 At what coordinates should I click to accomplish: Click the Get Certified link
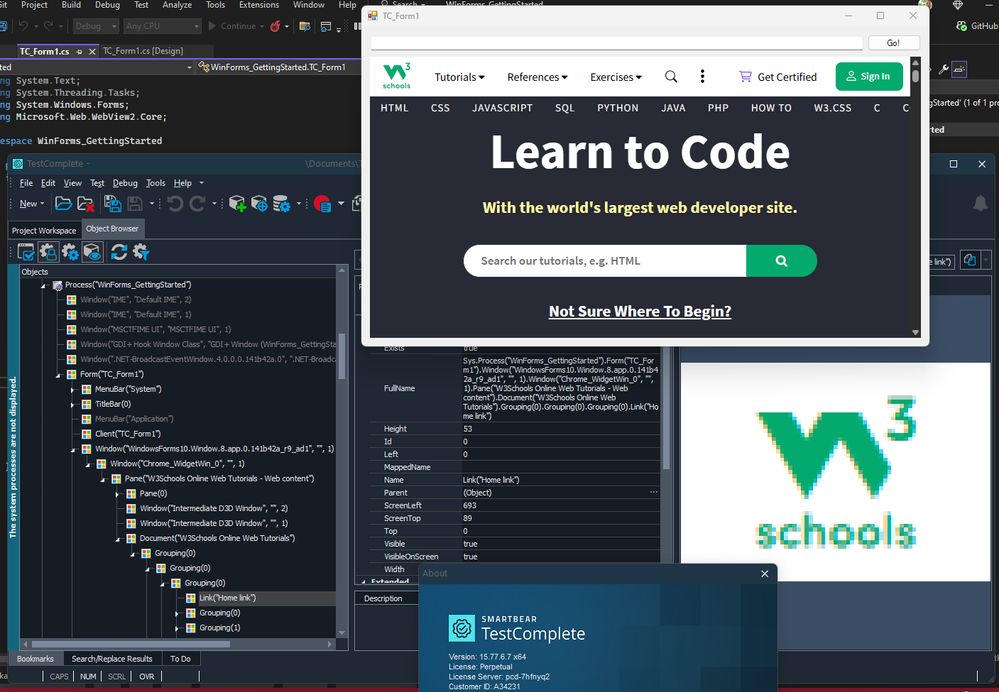click(x=777, y=77)
